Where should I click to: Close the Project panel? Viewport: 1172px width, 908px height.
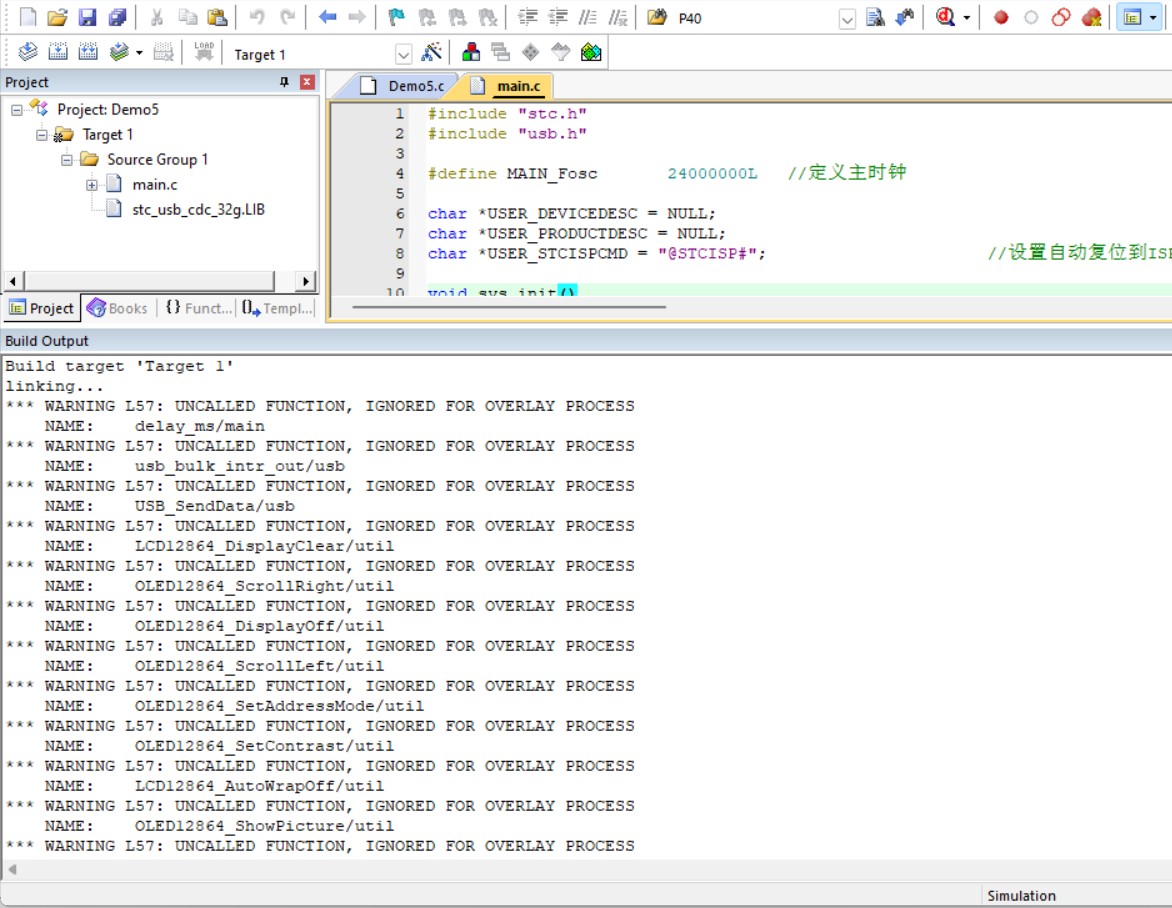tap(307, 81)
